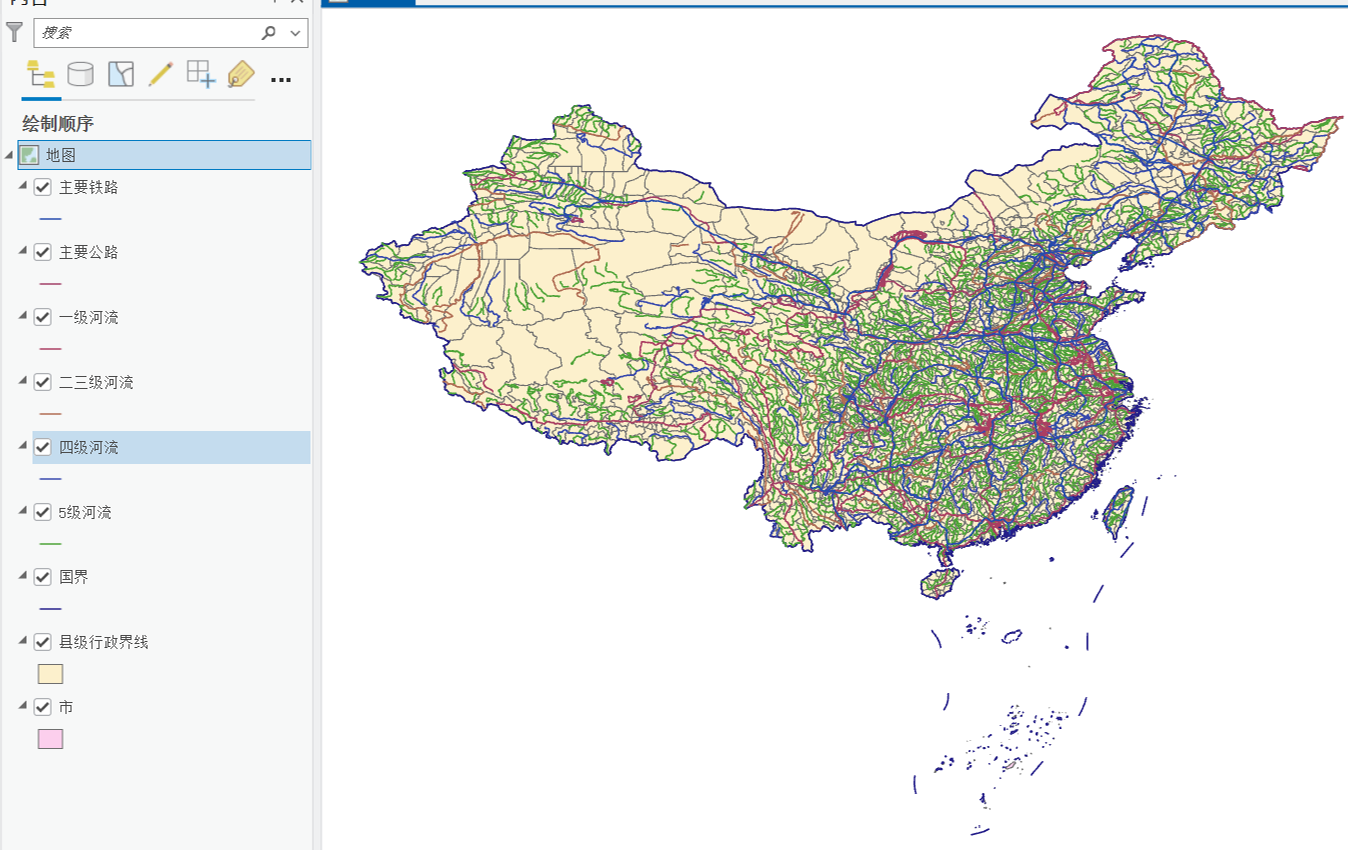Collapse the 国界 layer expander
The height and width of the screenshot is (850, 1349).
pos(23,576)
